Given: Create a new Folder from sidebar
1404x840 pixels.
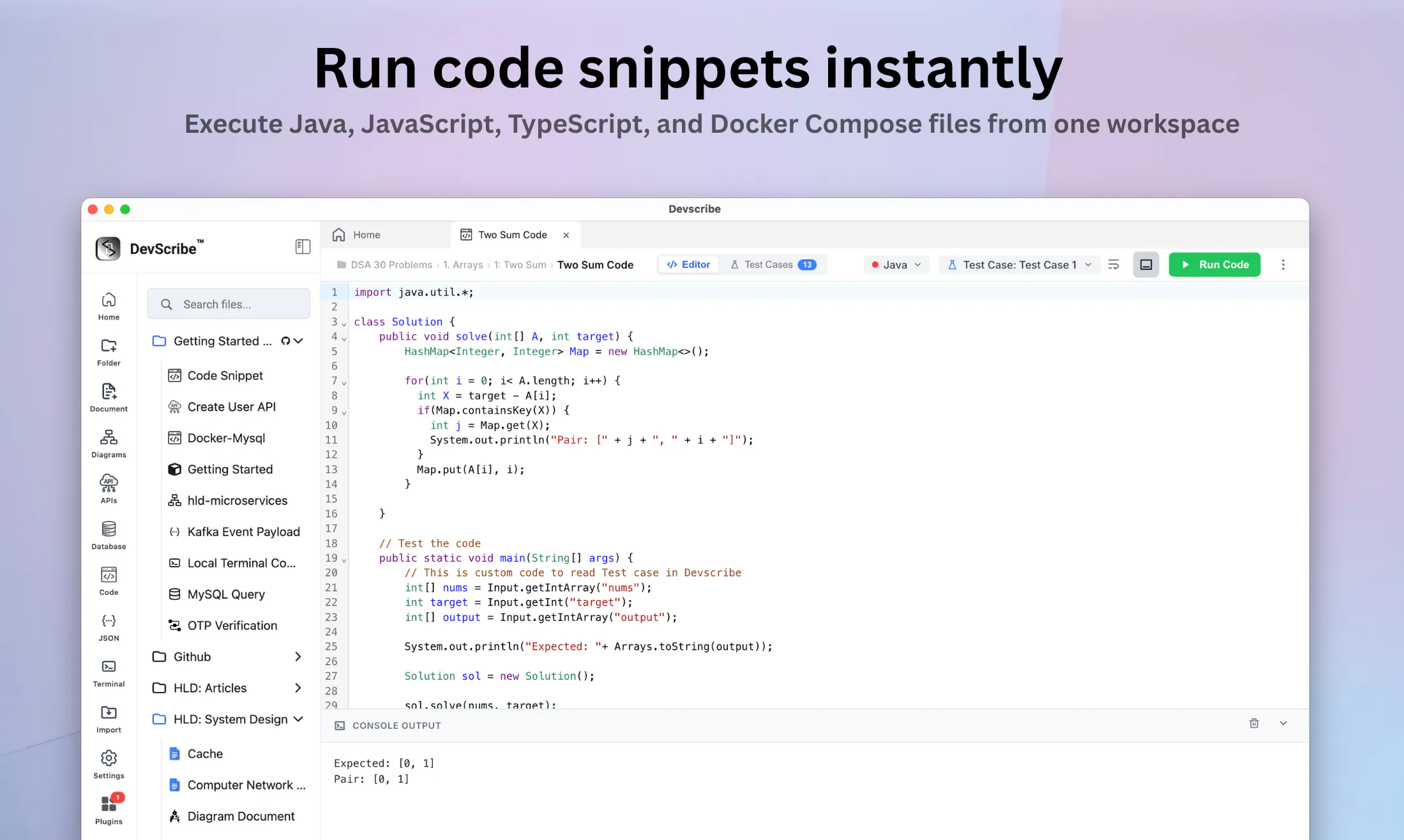Looking at the screenshot, I should coord(109,352).
